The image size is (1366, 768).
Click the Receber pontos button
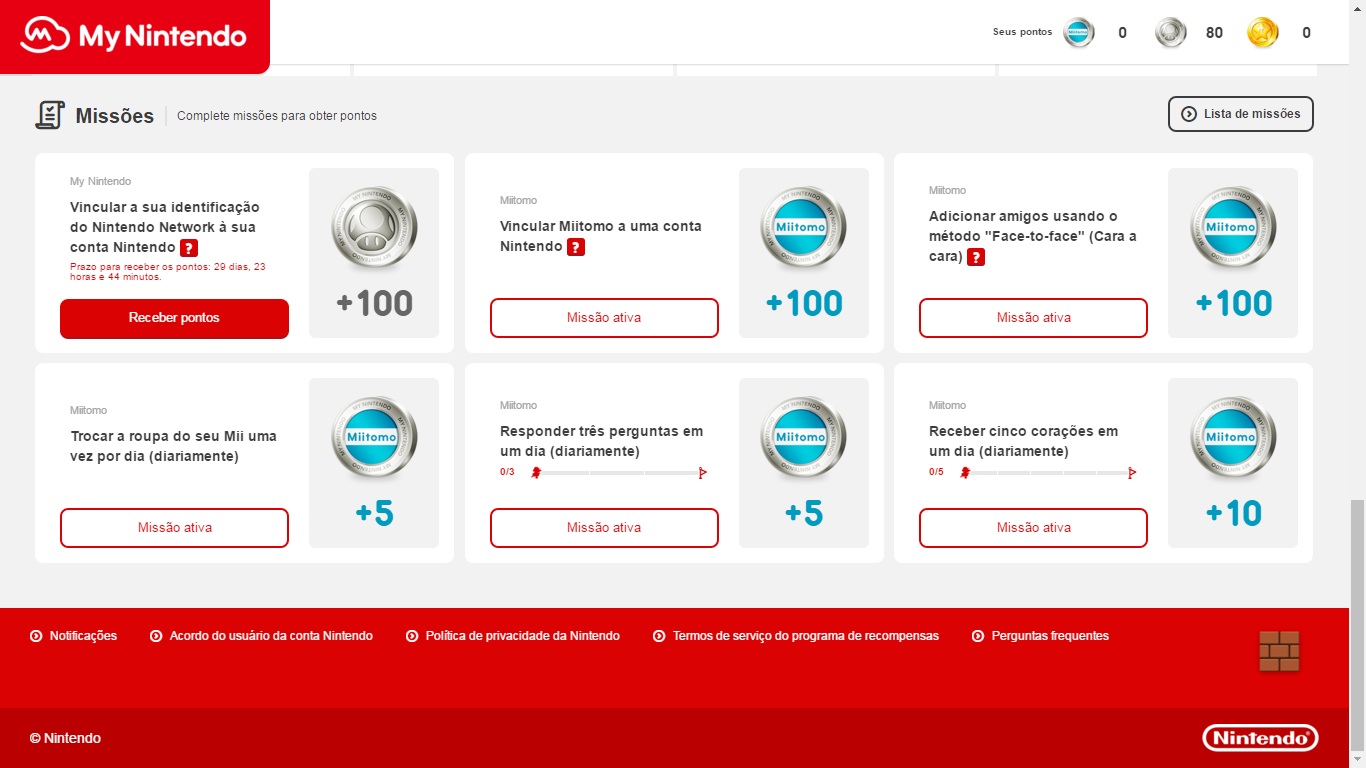pyautogui.click(x=174, y=318)
